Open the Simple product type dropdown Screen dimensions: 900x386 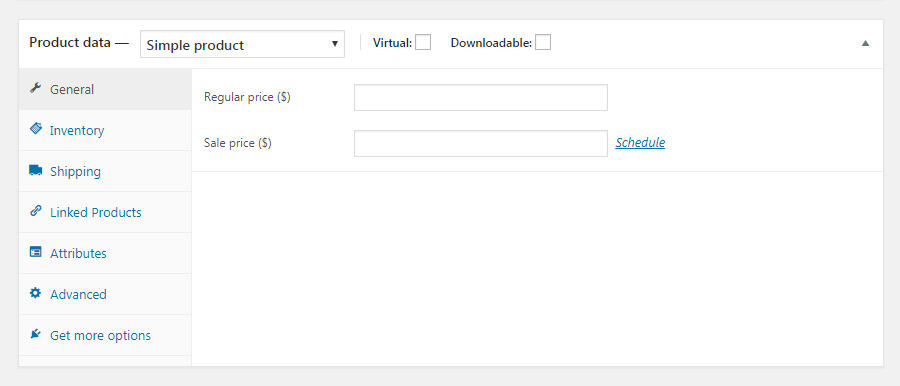pyautogui.click(x=242, y=44)
